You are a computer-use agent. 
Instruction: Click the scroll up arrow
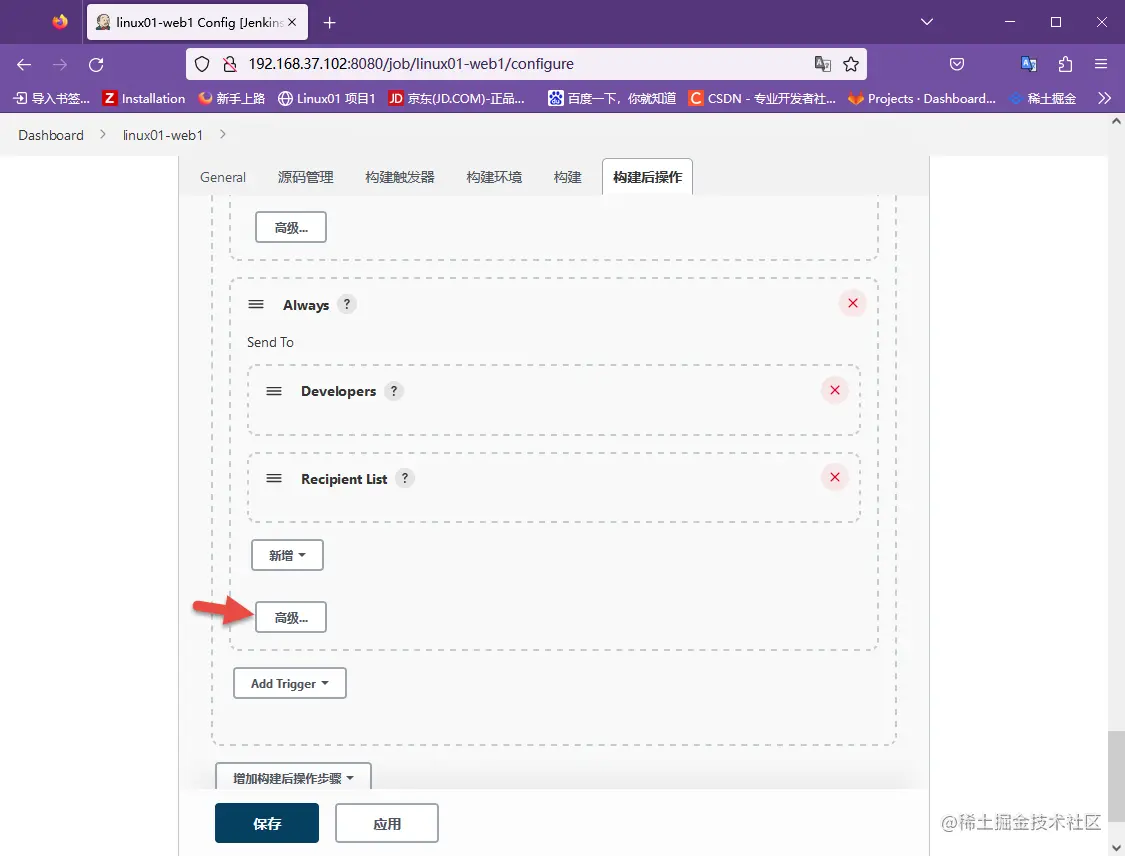tap(1116, 121)
